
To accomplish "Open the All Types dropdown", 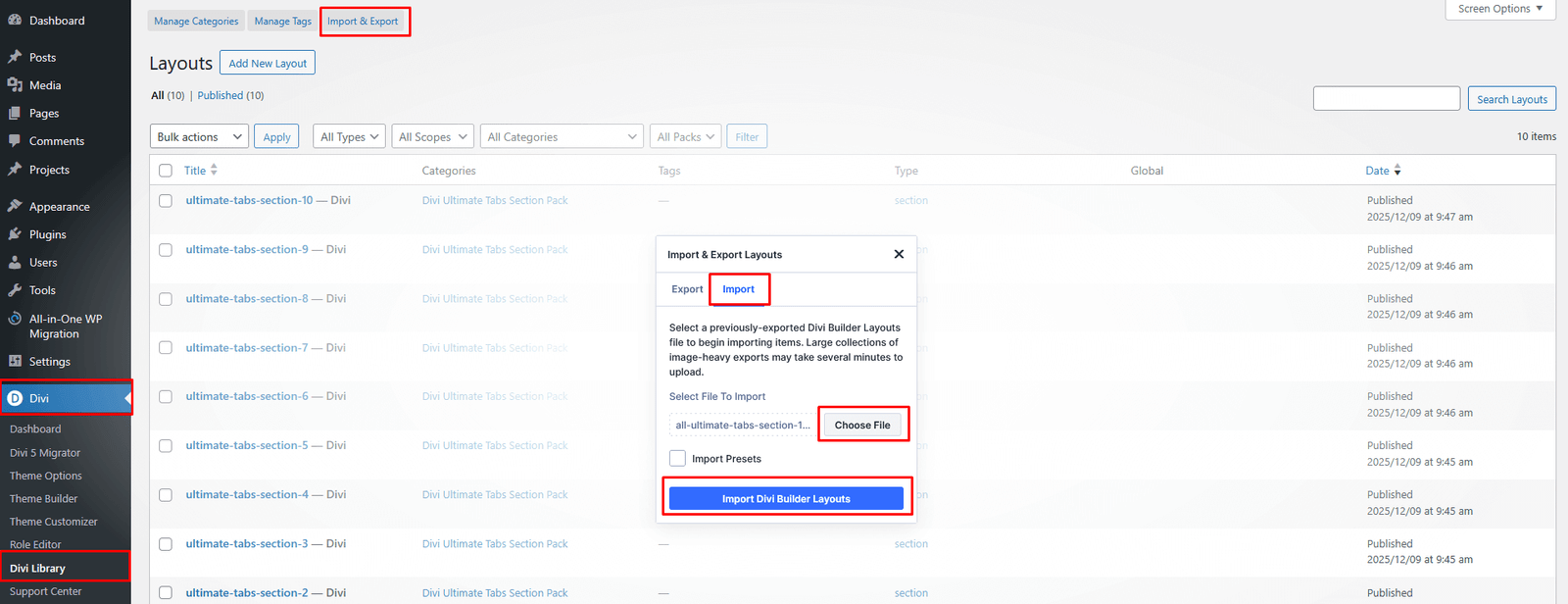I will [349, 136].
